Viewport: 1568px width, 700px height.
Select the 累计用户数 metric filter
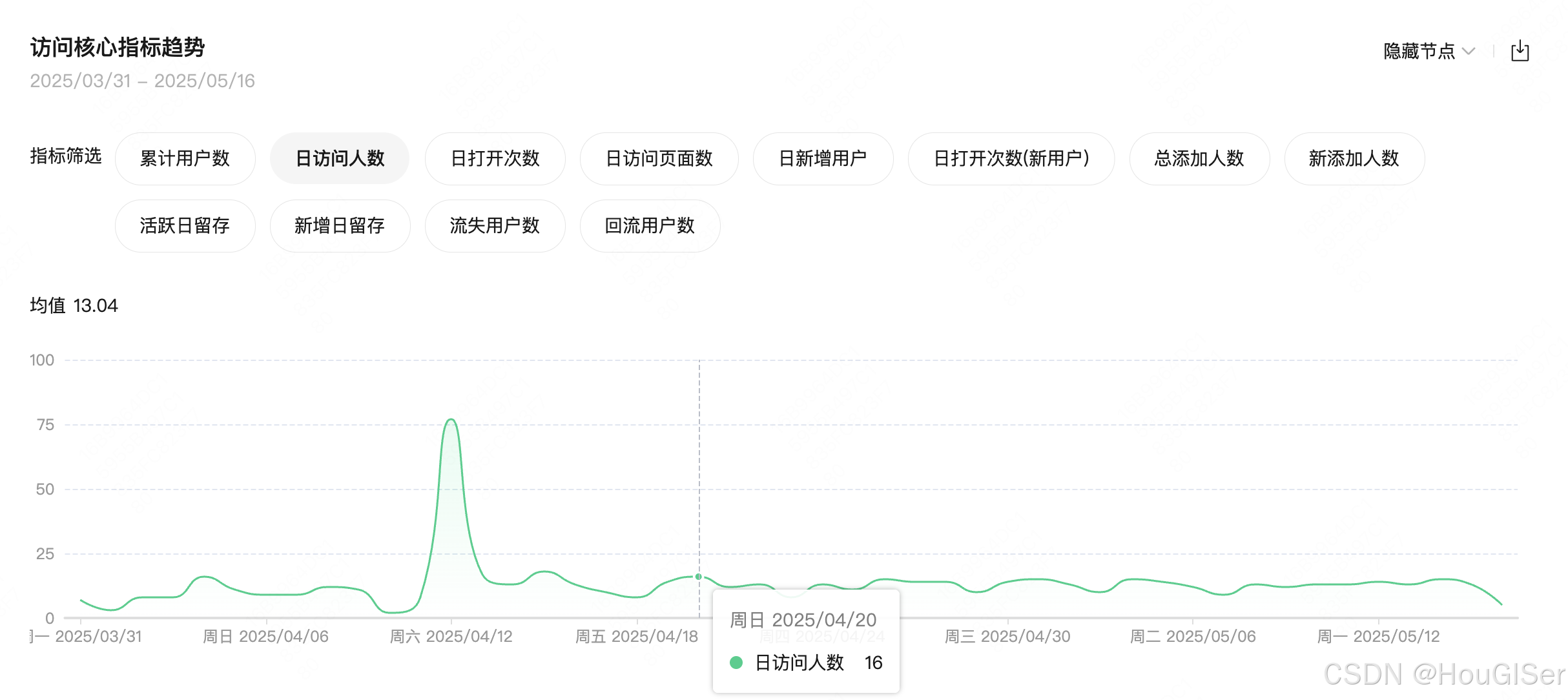tap(185, 159)
